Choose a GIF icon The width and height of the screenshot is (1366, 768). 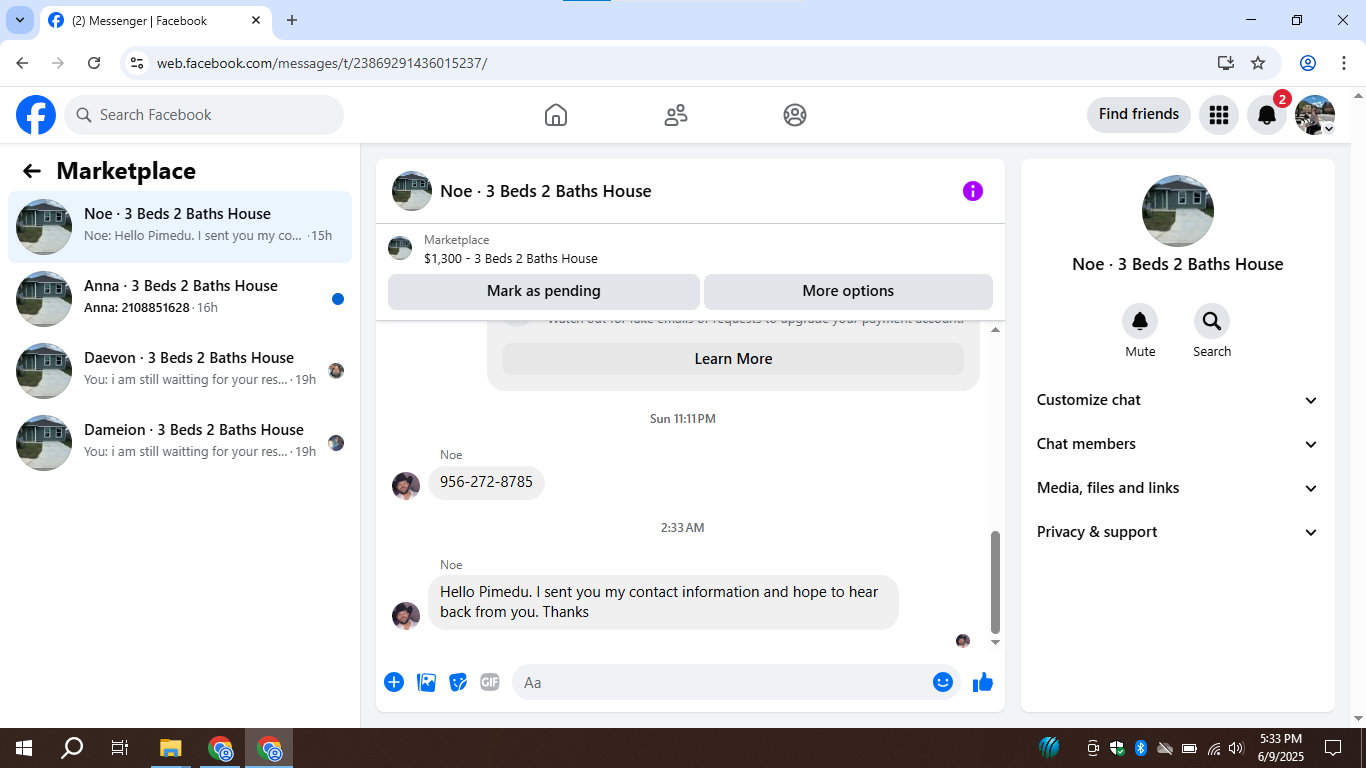tap(489, 682)
